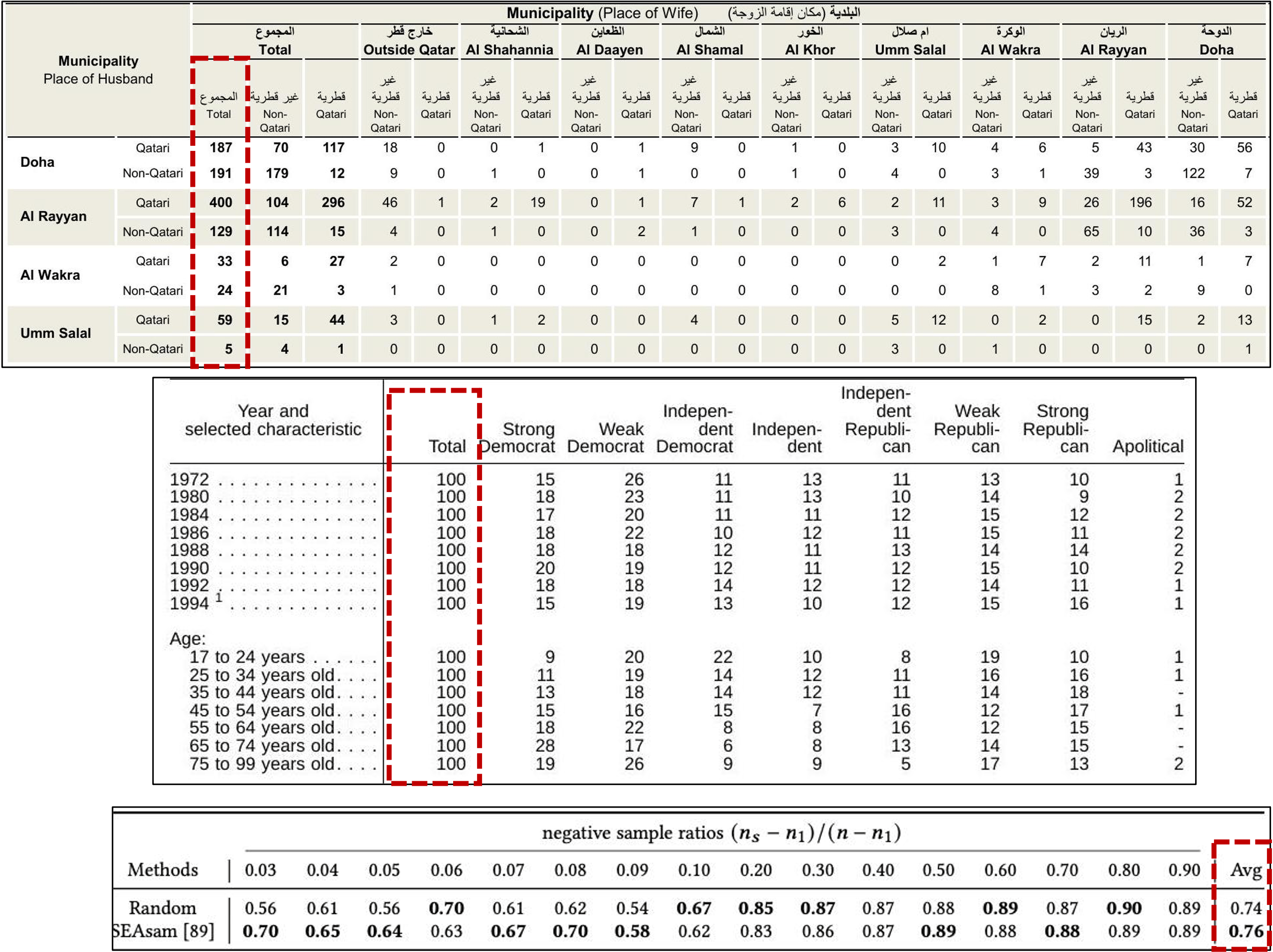Click the Avg column header
Viewport: 1273px width, 952px height.
(x=1246, y=870)
